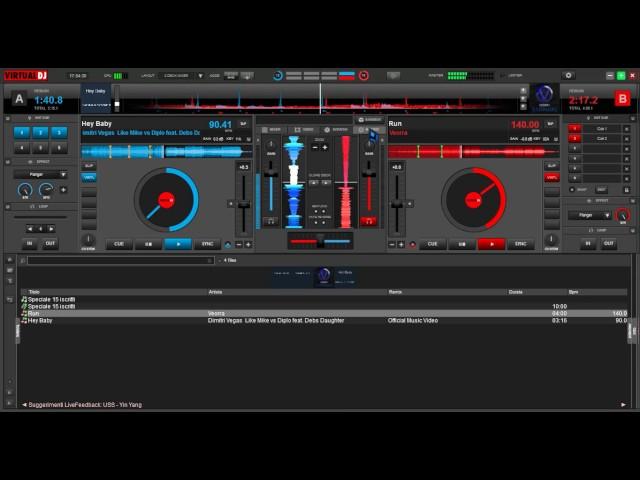Click the red effect knob on deck B
This screenshot has height=480, width=640.
pos(622,215)
